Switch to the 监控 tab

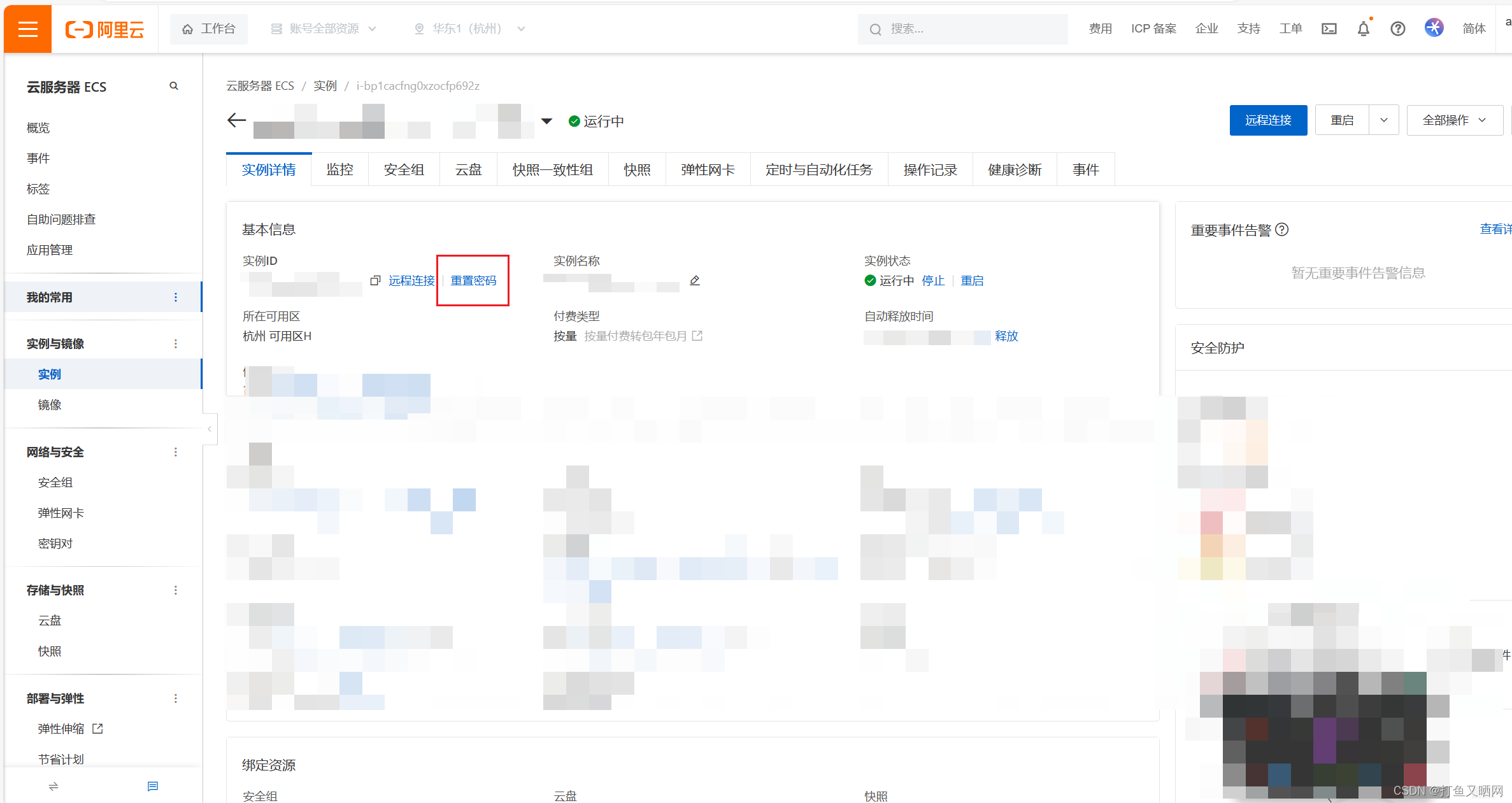tap(339, 170)
